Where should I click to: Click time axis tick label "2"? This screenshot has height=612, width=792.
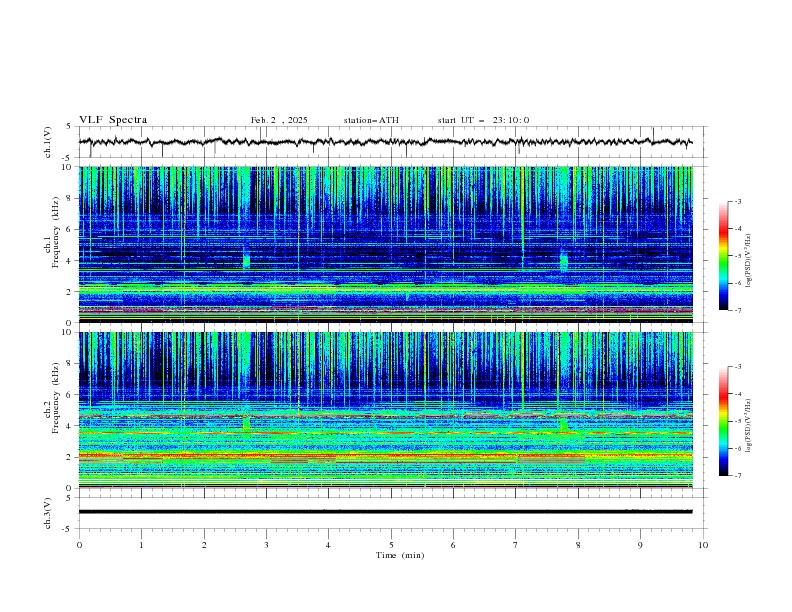click(x=204, y=545)
